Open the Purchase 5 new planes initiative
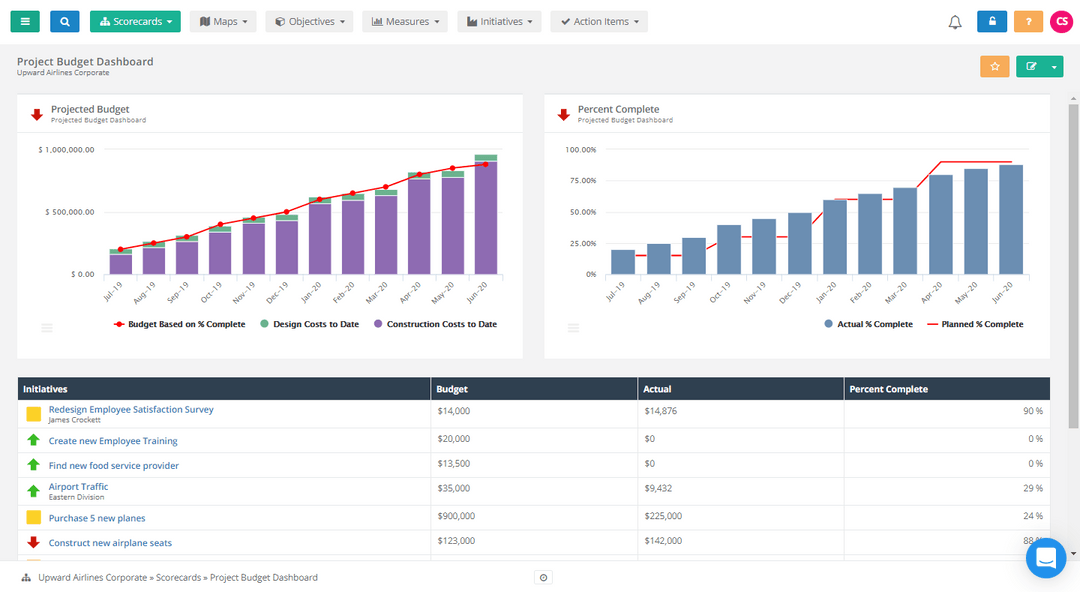Viewport: 1080px width, 592px height. (96, 517)
